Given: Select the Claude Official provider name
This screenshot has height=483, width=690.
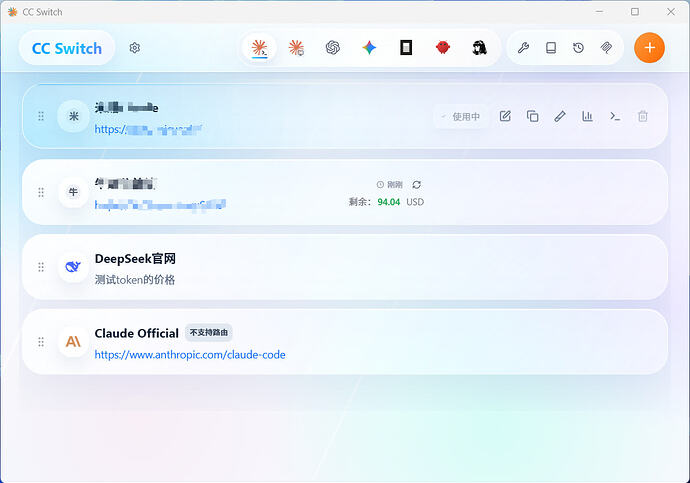Looking at the screenshot, I should pos(136,333).
